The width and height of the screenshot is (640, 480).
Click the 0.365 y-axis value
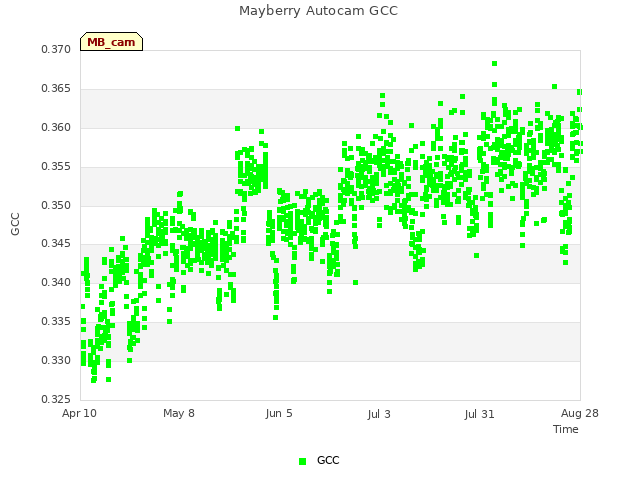pos(56,89)
